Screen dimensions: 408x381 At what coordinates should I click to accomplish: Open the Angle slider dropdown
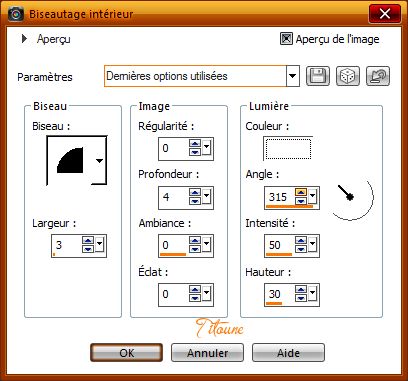312,196
